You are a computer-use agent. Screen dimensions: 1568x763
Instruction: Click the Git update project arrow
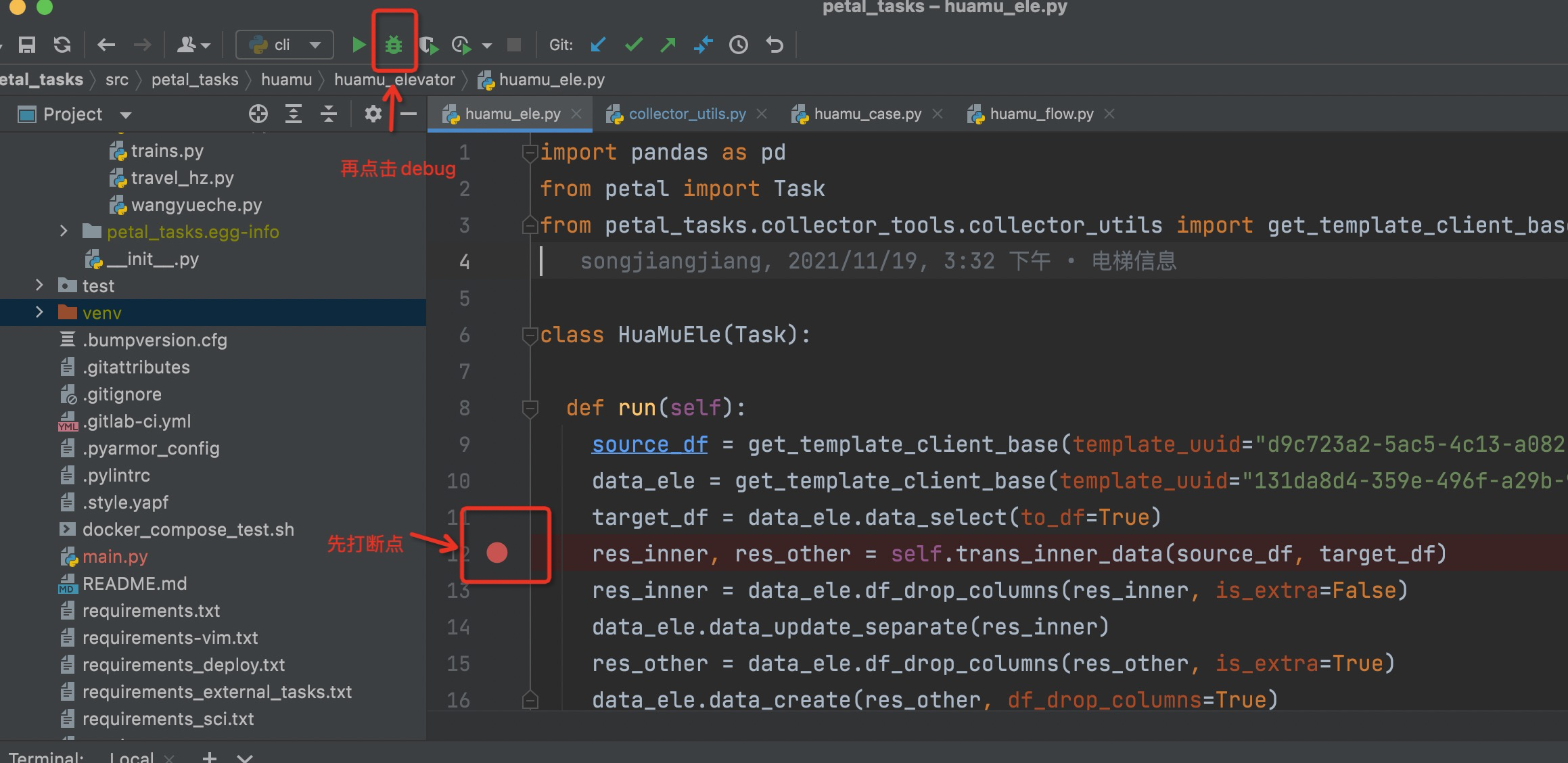pyautogui.click(x=598, y=45)
